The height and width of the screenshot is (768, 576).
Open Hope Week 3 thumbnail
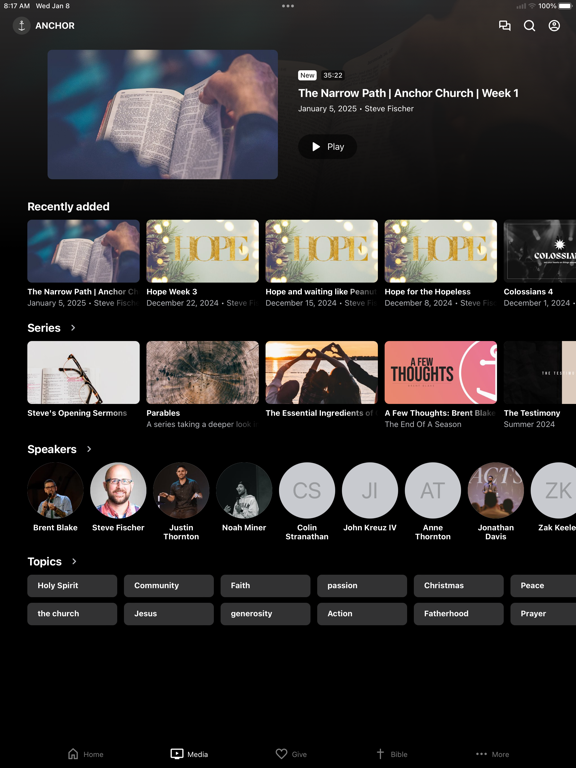[202, 251]
